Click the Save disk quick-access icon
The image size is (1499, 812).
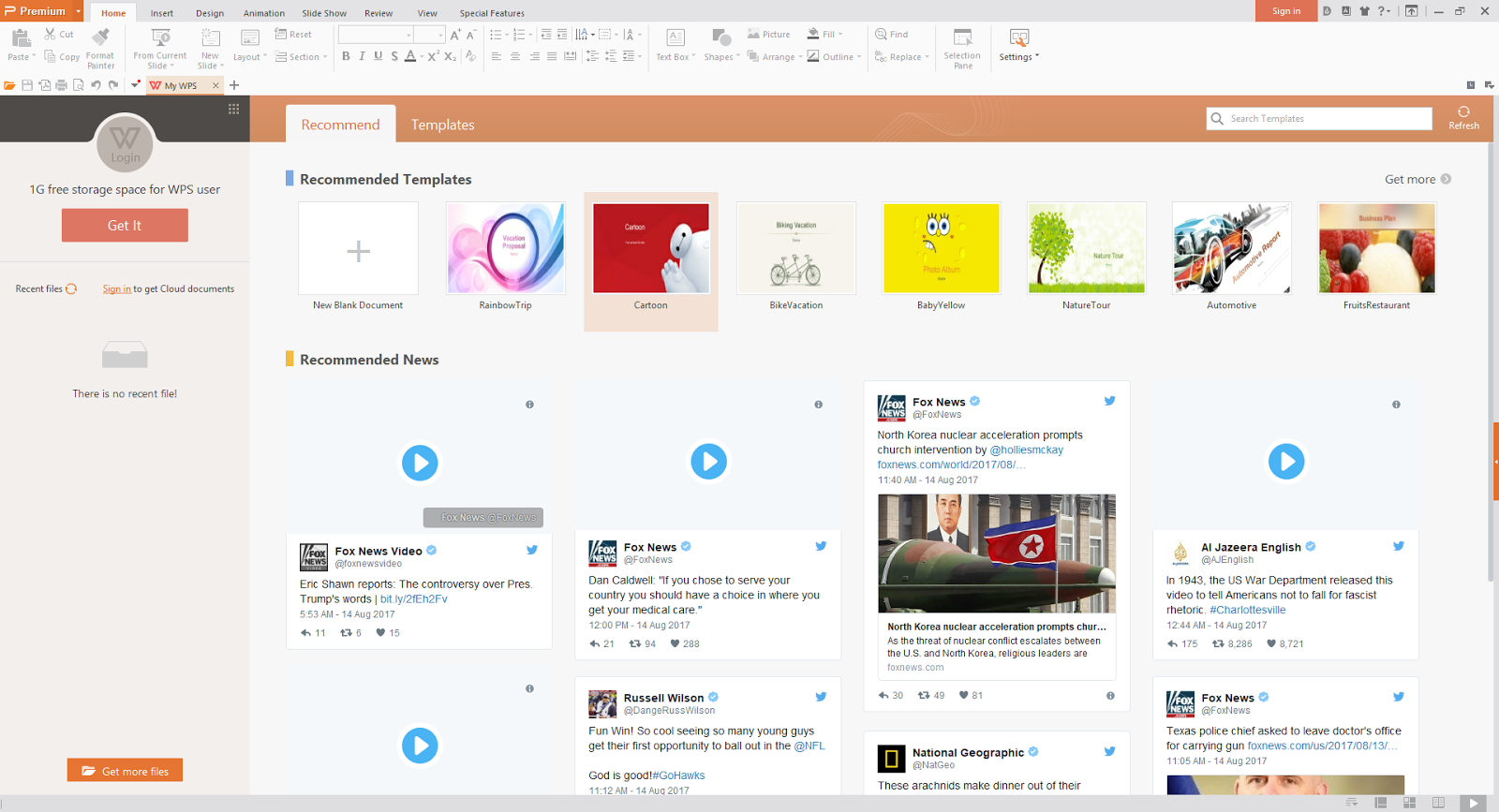pyautogui.click(x=27, y=85)
